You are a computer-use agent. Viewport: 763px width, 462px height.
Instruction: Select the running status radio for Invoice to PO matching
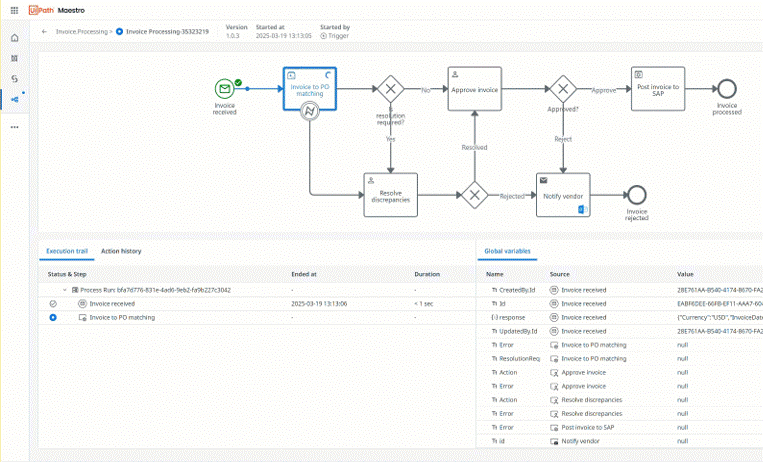[x=53, y=317]
